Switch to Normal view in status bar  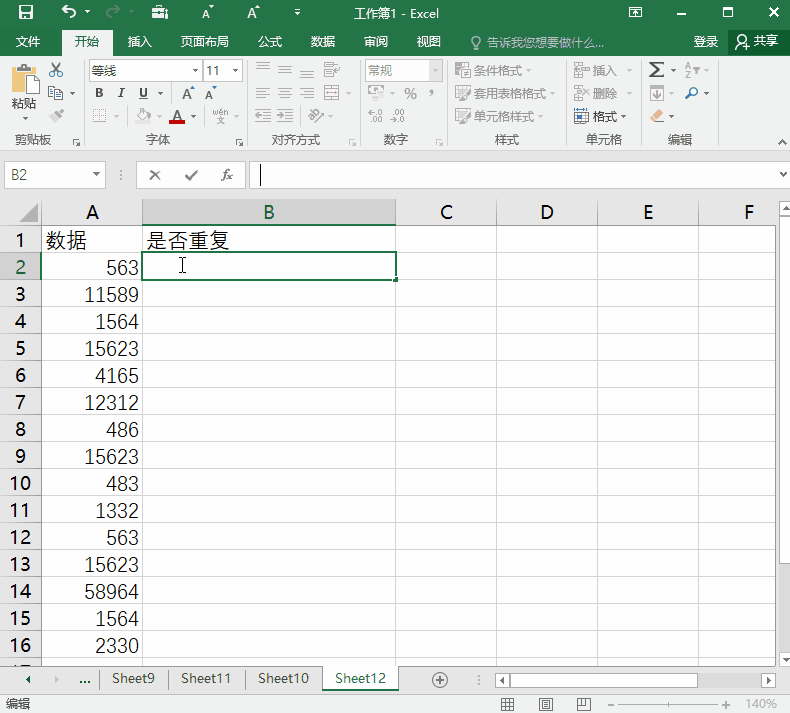tap(507, 704)
